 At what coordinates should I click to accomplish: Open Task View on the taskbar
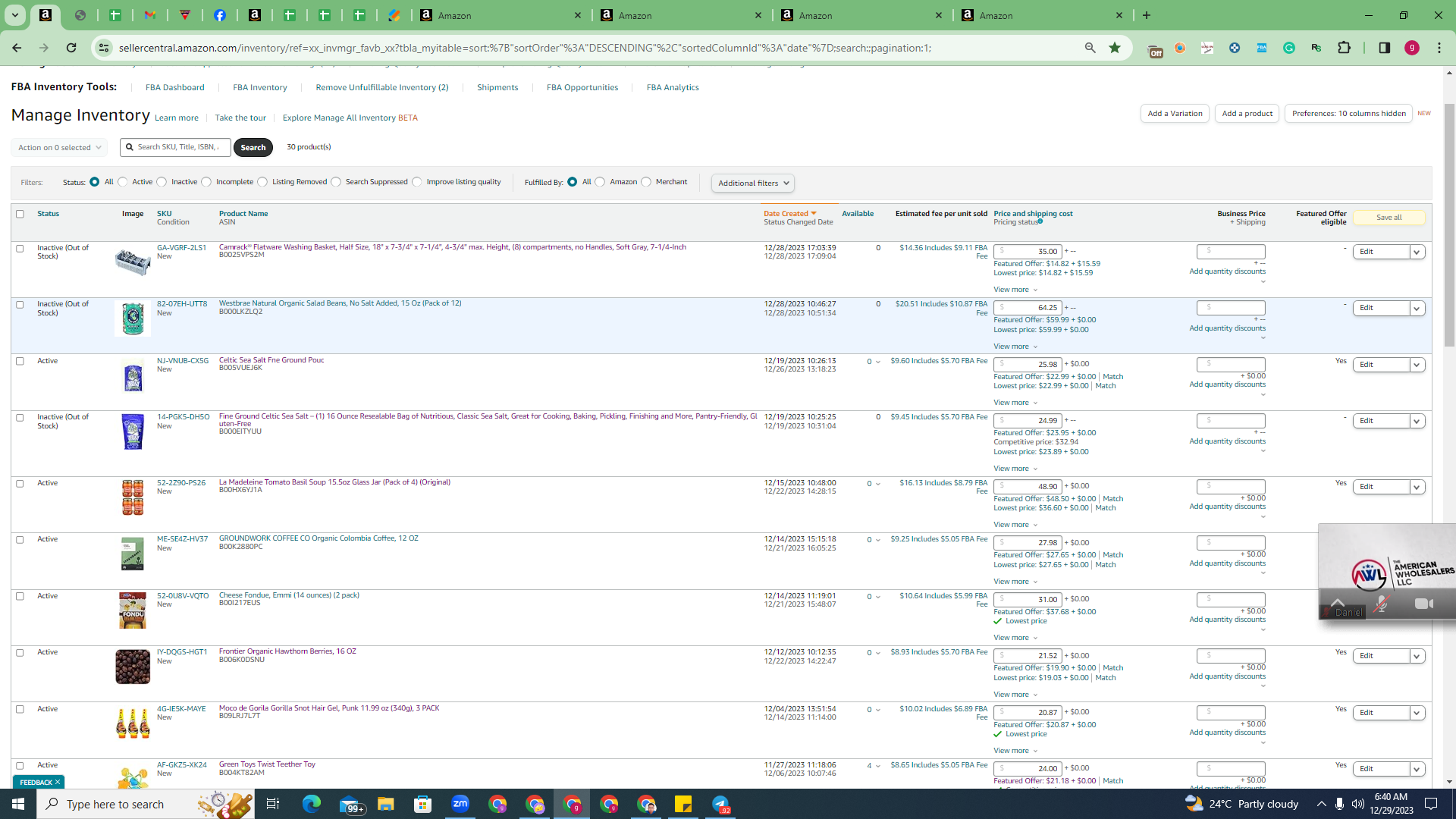(273, 804)
